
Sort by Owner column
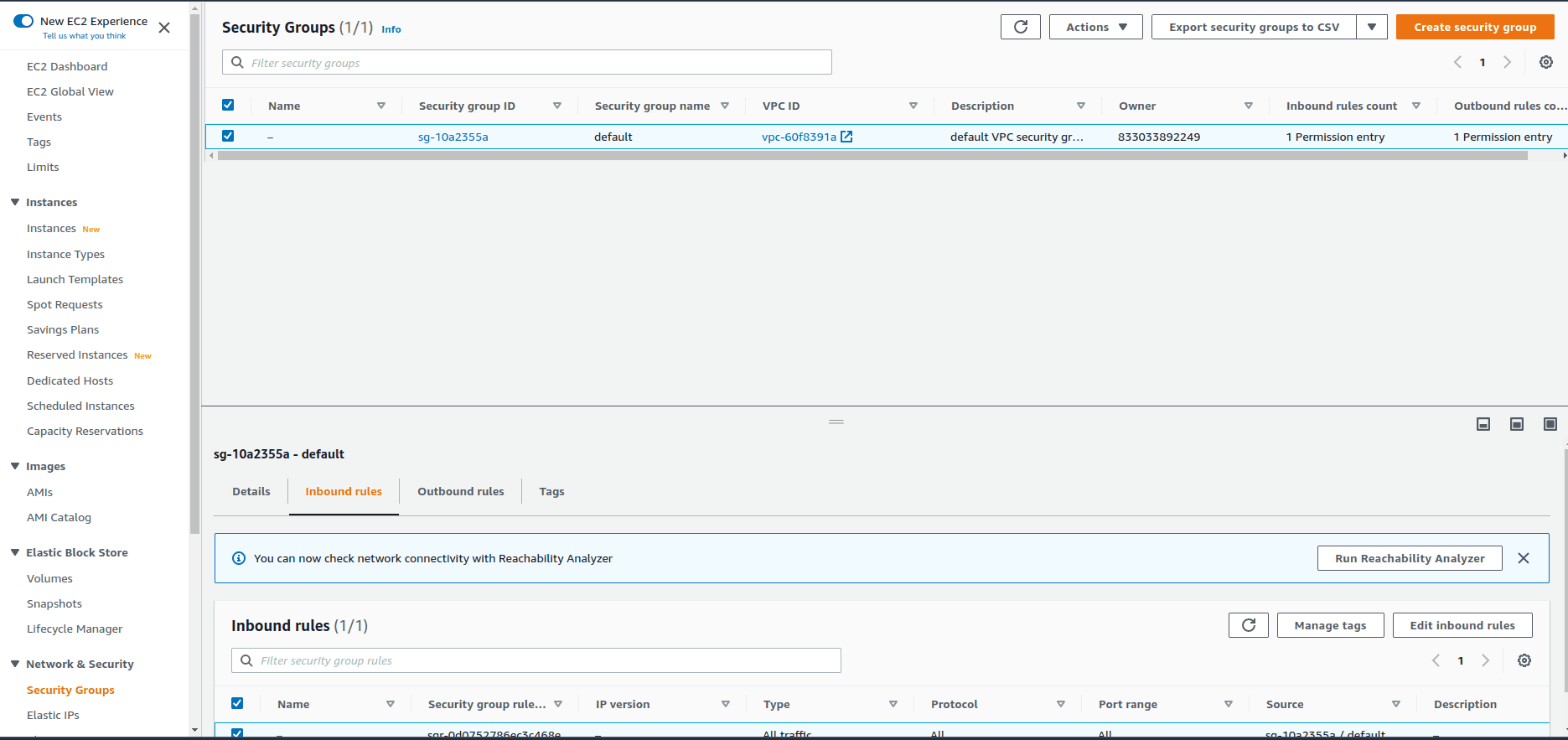pos(1249,106)
